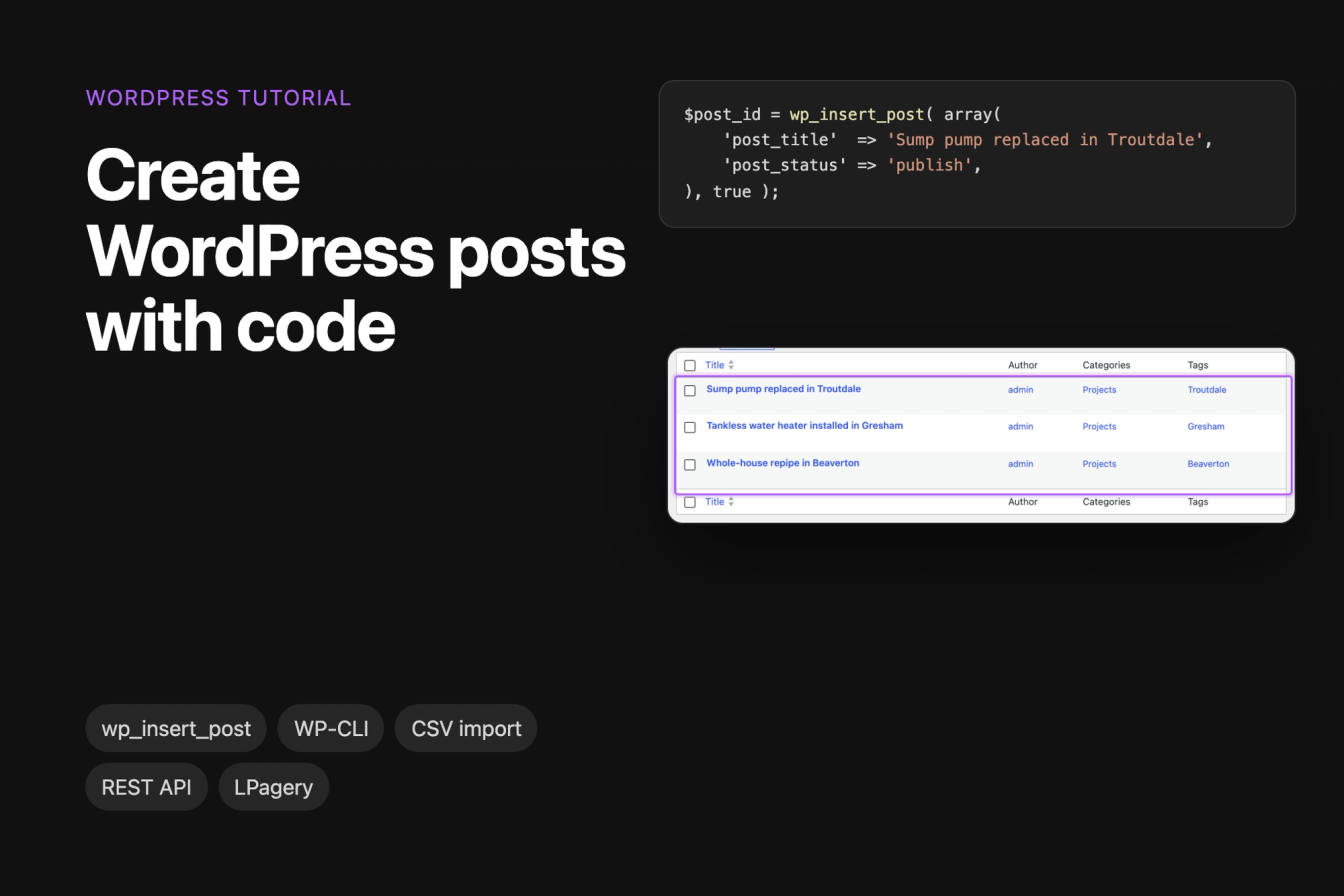
Task: Select the LPagery pill
Action: click(273, 787)
